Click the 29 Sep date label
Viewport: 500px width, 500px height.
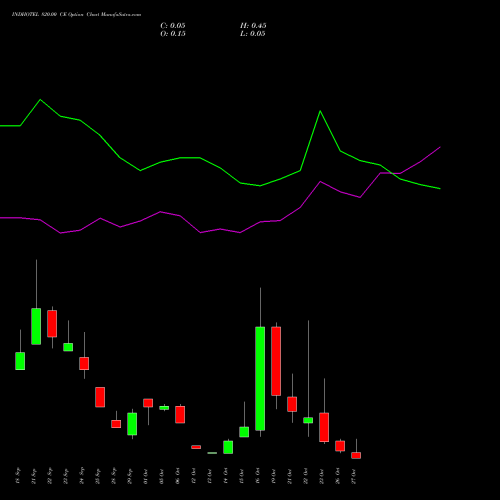pos(130,476)
